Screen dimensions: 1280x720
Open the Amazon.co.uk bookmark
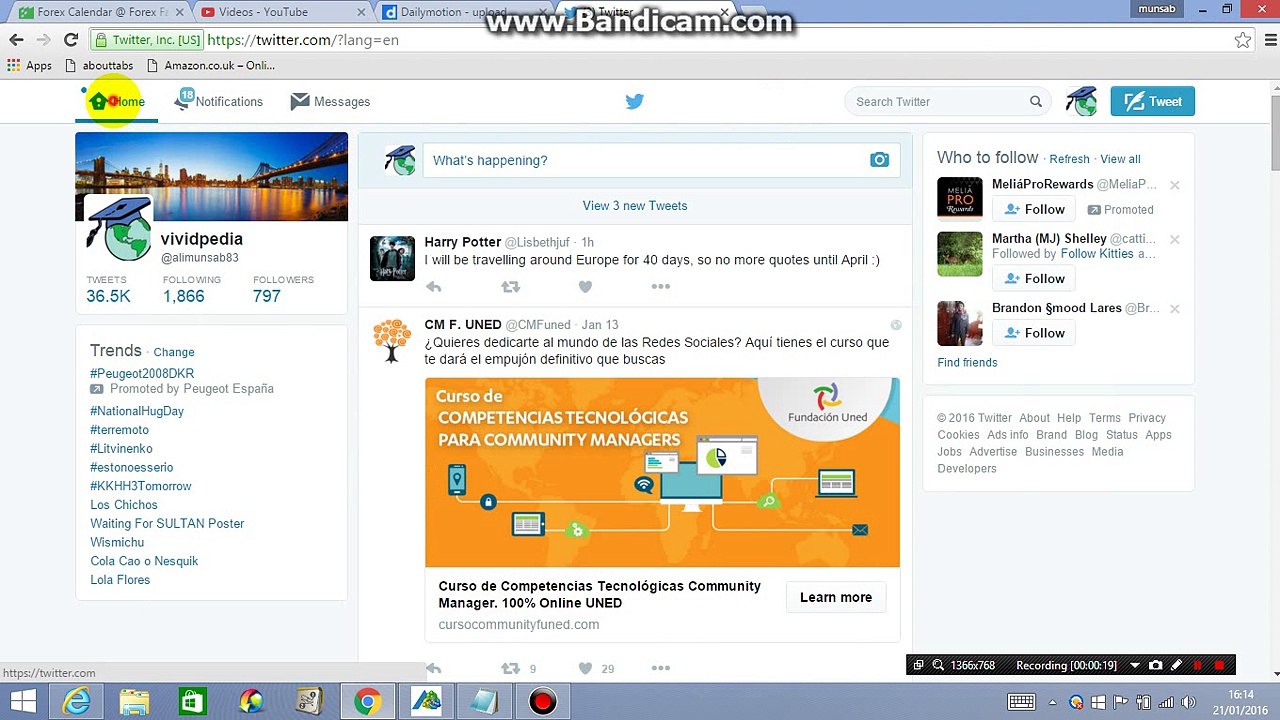211,65
